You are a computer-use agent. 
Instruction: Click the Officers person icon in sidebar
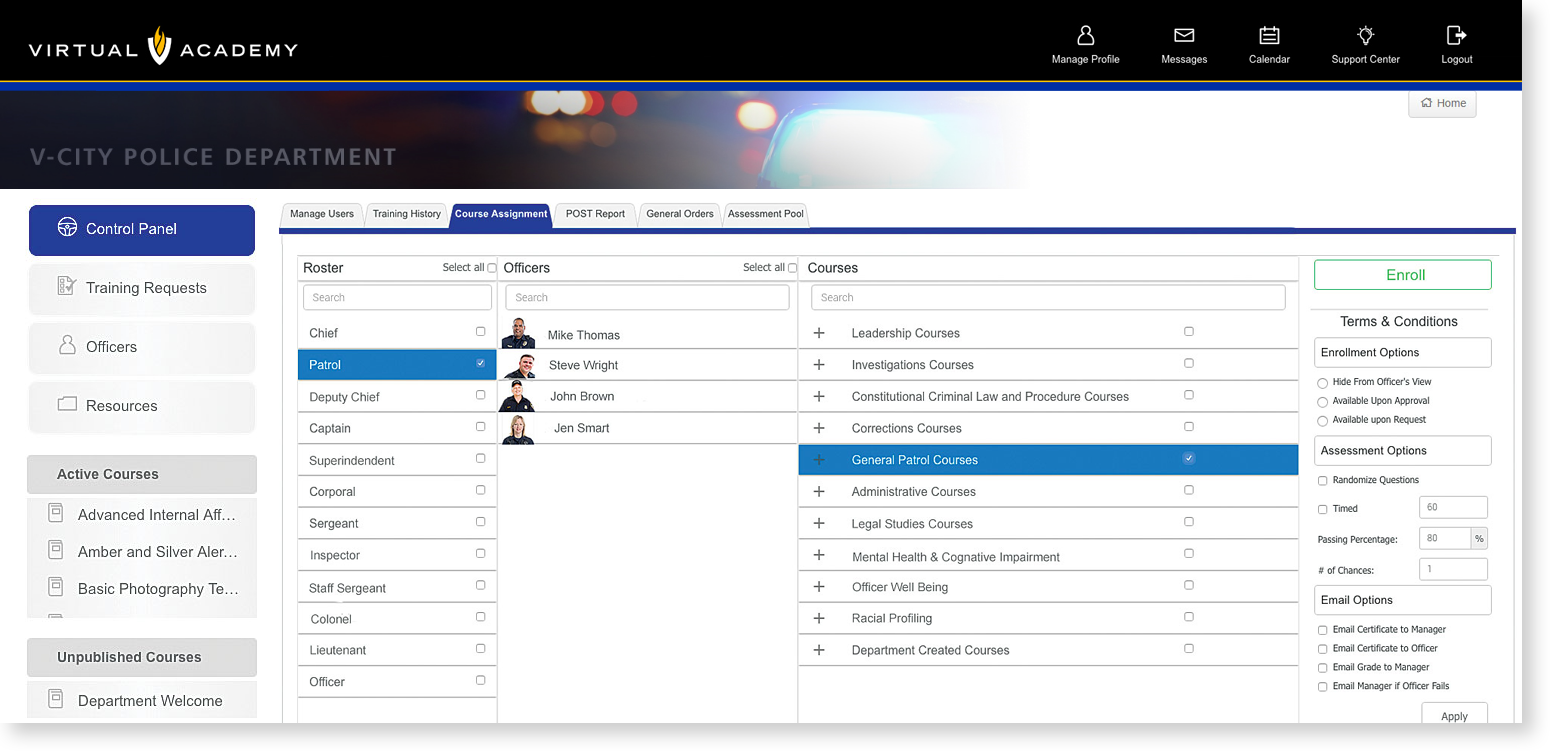click(67, 346)
